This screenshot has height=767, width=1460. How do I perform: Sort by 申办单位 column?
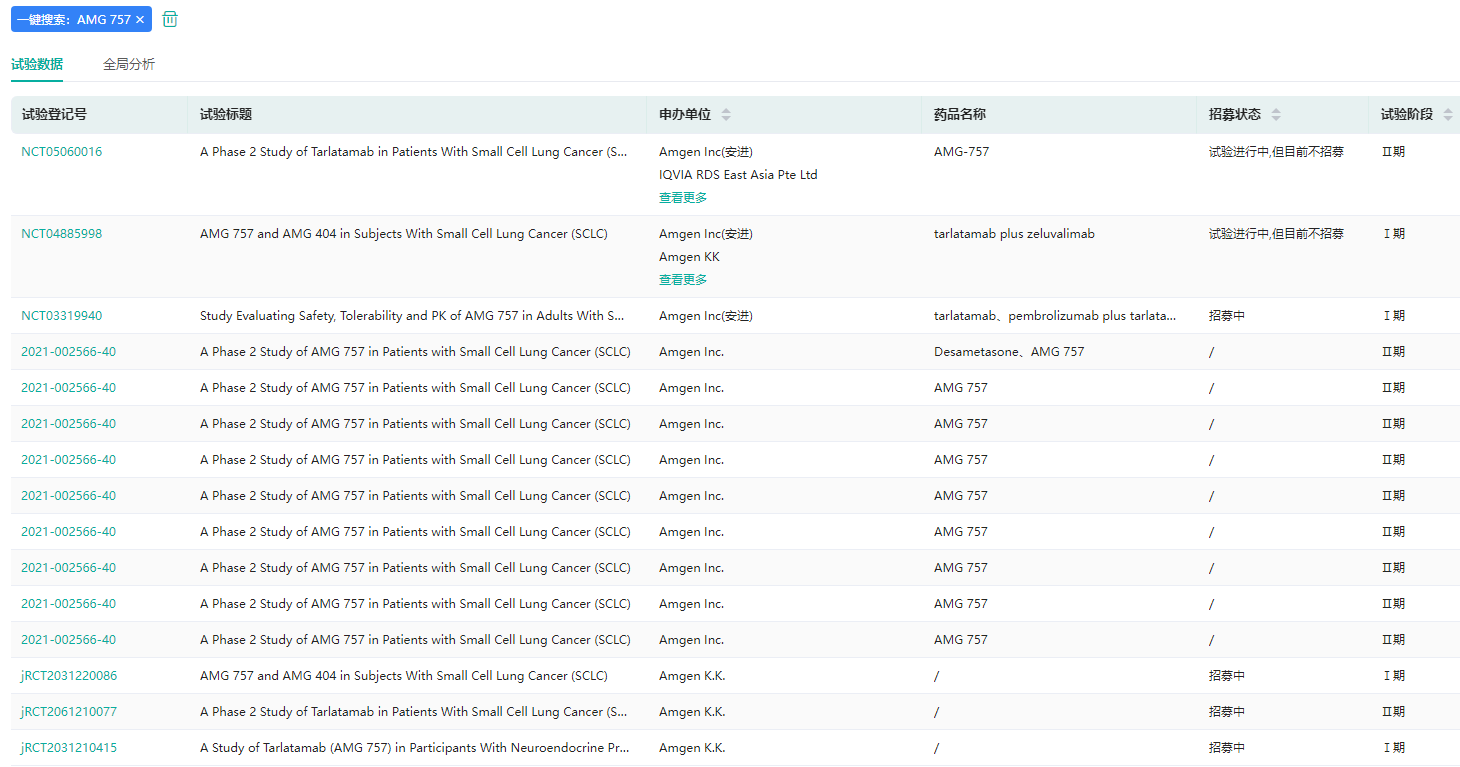(x=726, y=115)
